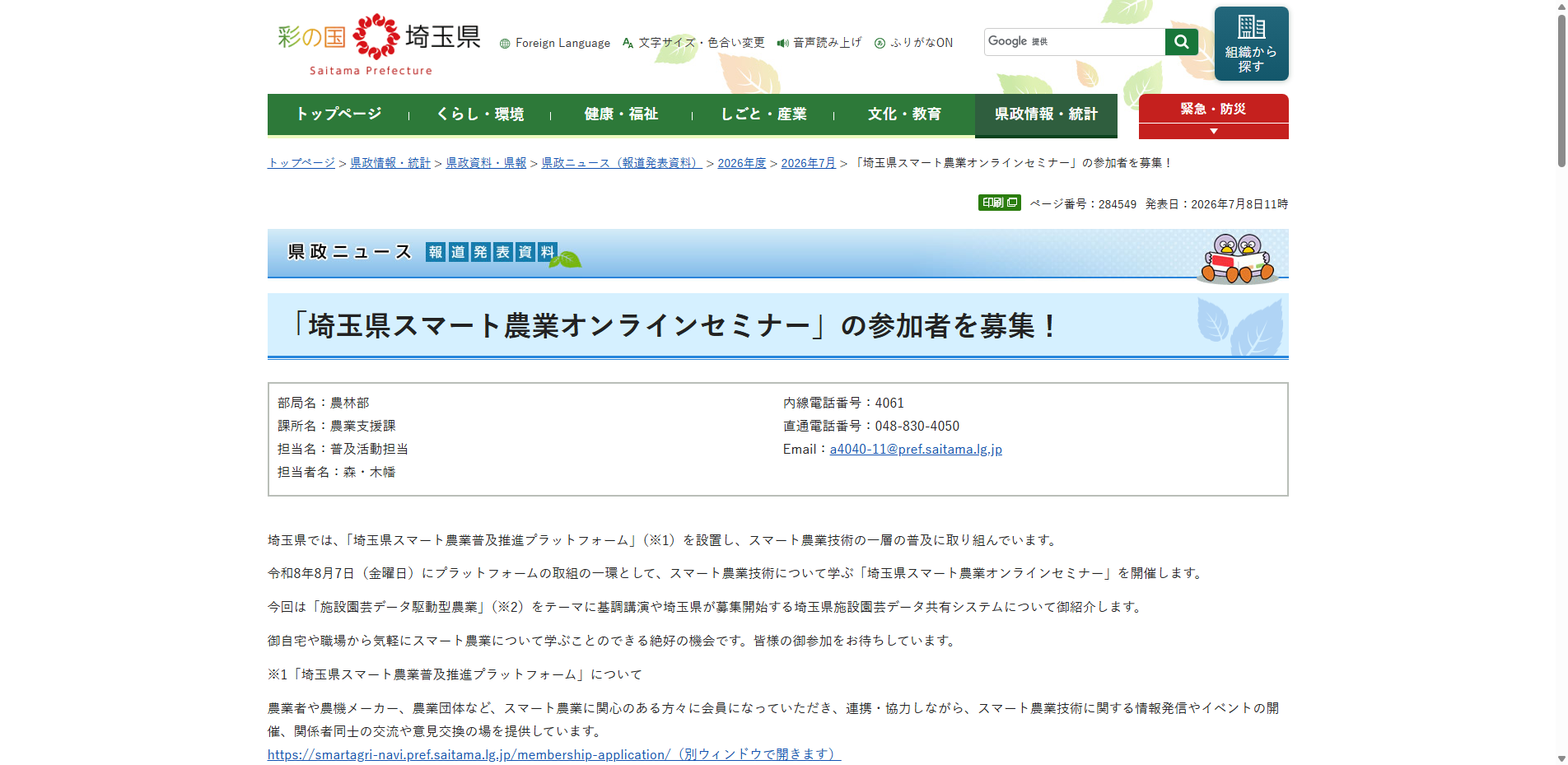This screenshot has height=765, width=1568.
Task: Click the speaker icon for 音声読み上げ
Action: pos(782,43)
